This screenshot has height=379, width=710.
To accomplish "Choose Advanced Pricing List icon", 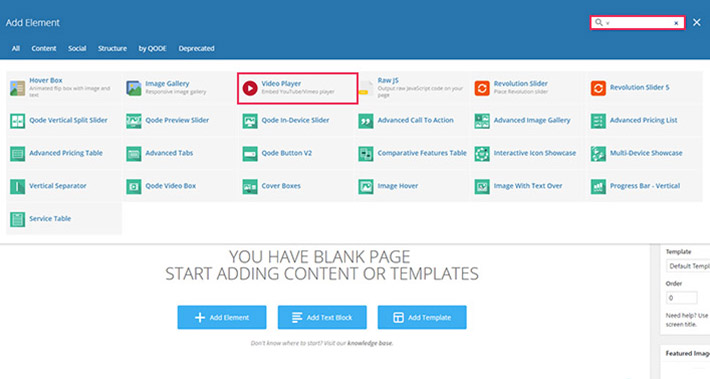I will pyautogui.click(x=598, y=121).
